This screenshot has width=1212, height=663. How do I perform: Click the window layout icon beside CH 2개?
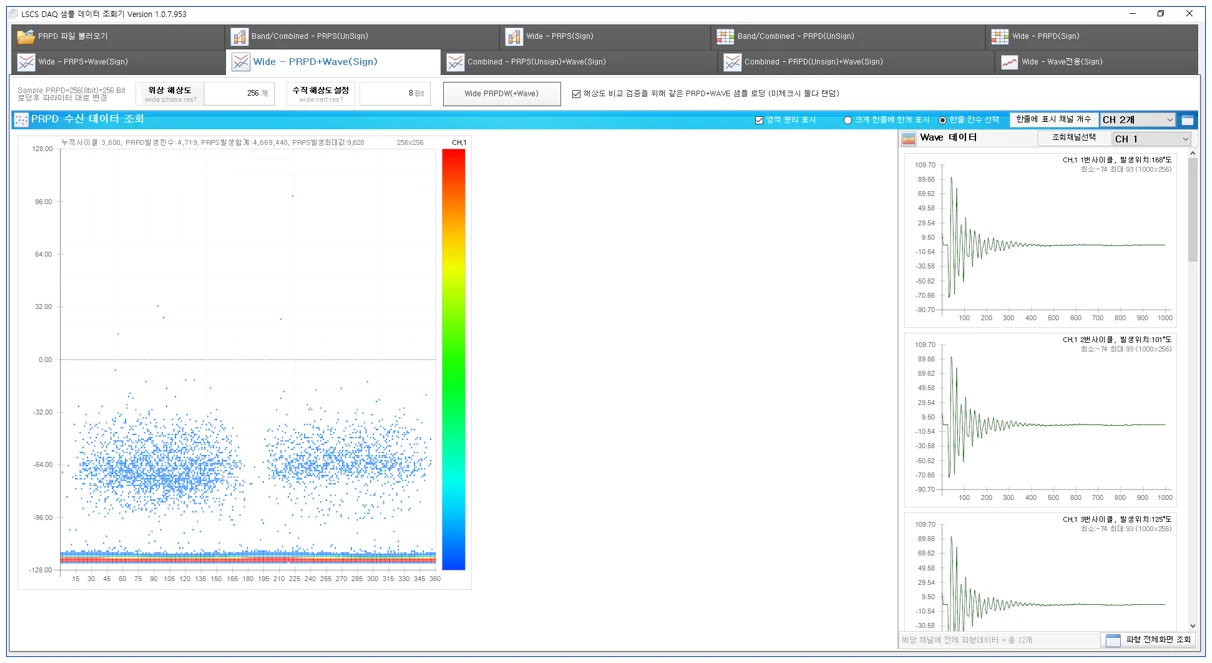[x=1187, y=120]
